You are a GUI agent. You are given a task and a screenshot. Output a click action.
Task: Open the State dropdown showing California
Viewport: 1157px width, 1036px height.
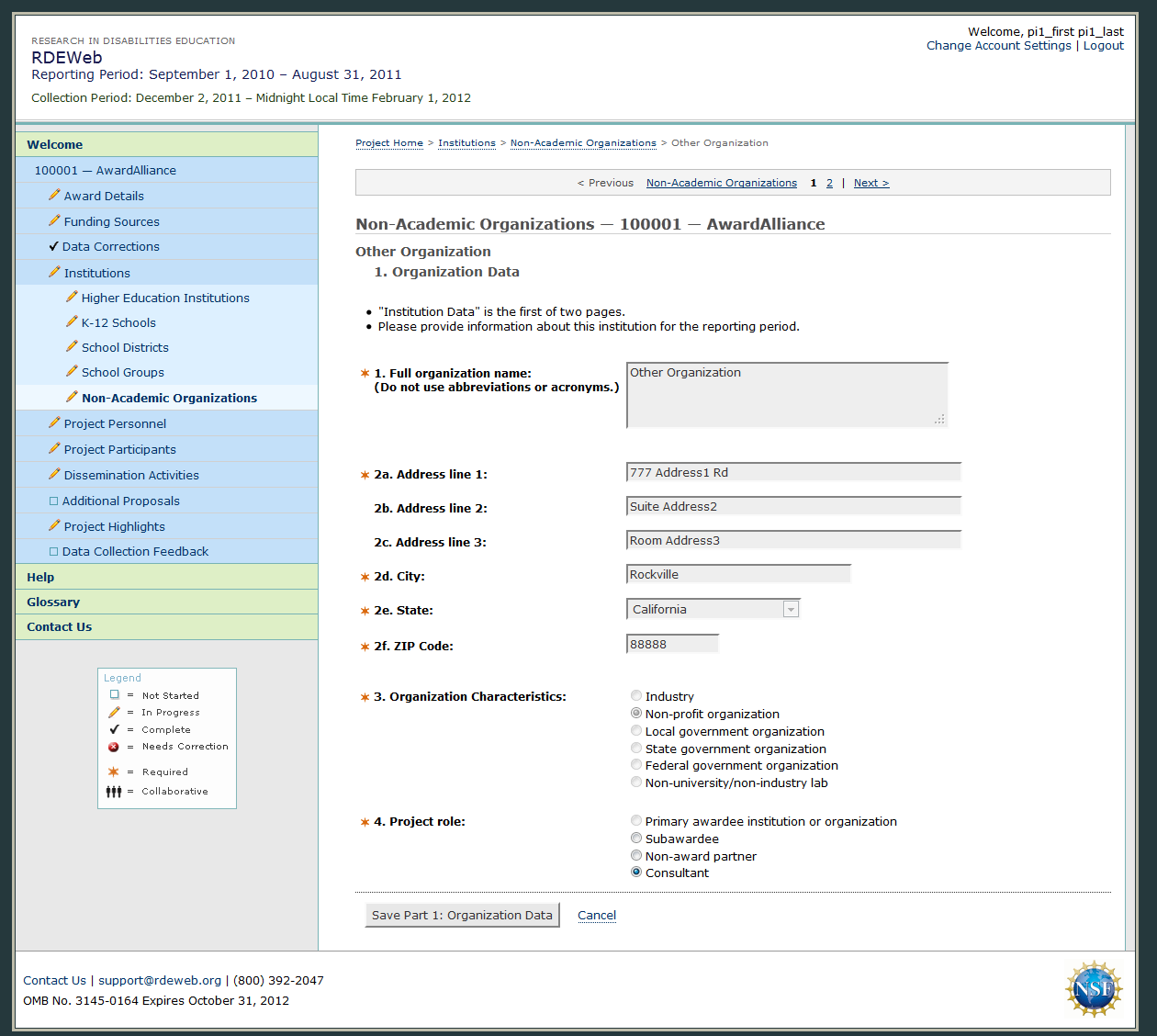pyautogui.click(x=713, y=609)
